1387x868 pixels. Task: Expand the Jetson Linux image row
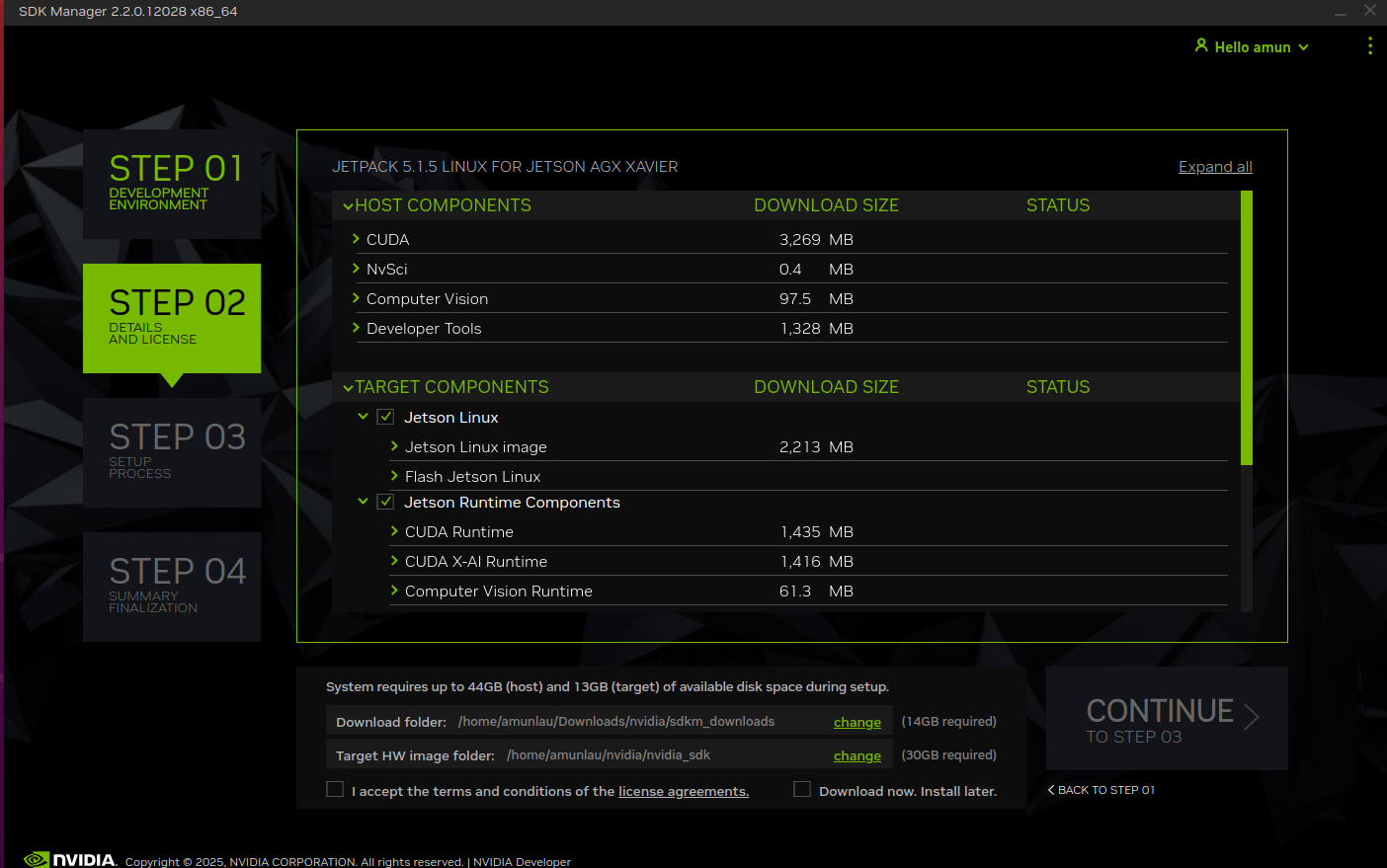pos(394,446)
